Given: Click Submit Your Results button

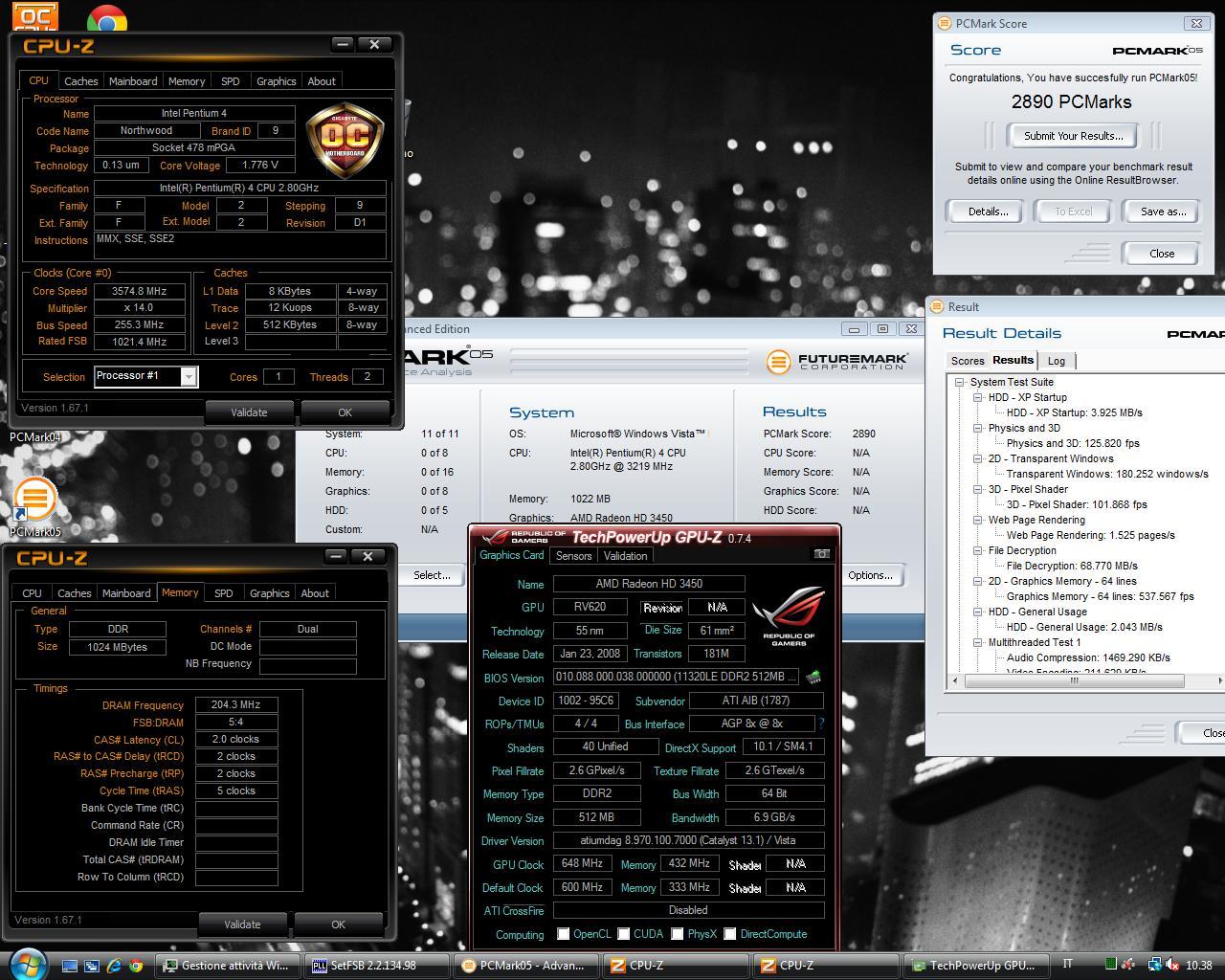Looking at the screenshot, I should (x=1073, y=136).
